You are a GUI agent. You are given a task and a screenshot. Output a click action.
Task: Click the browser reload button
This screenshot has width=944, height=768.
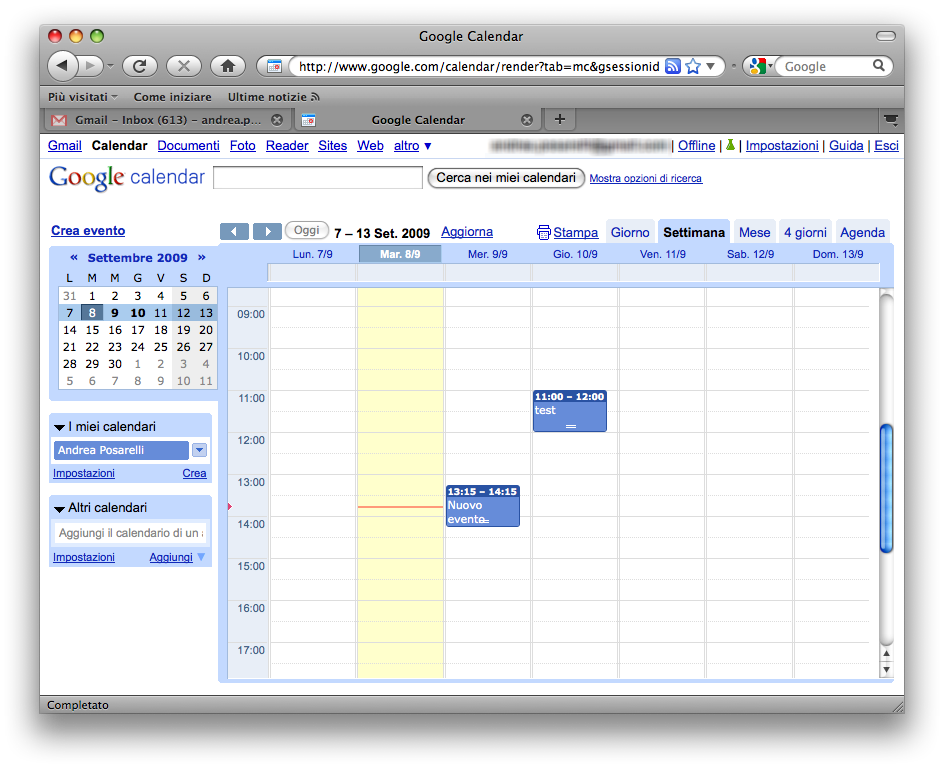(140, 66)
